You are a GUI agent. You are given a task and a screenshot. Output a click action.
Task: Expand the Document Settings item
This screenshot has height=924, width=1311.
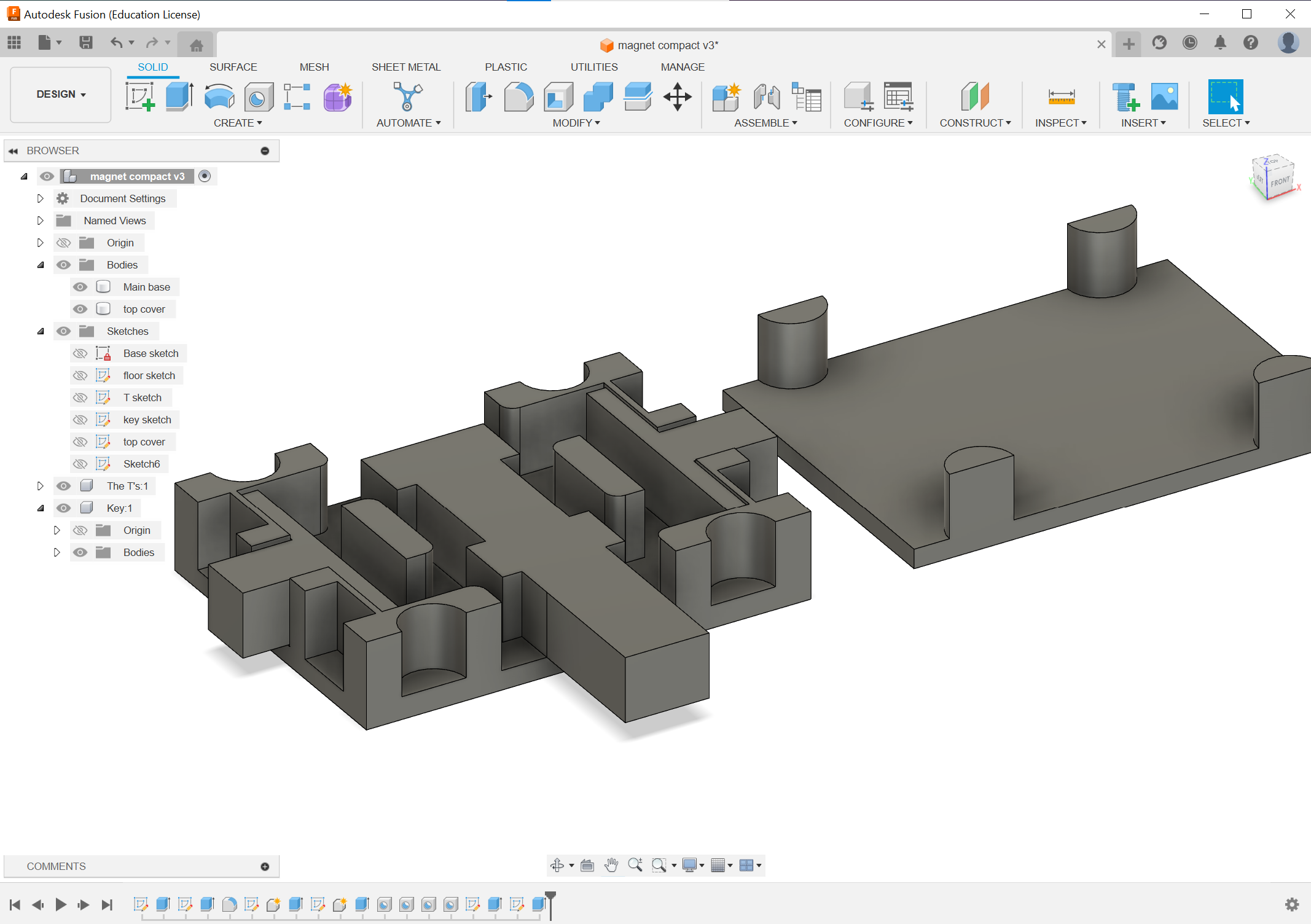(40, 198)
